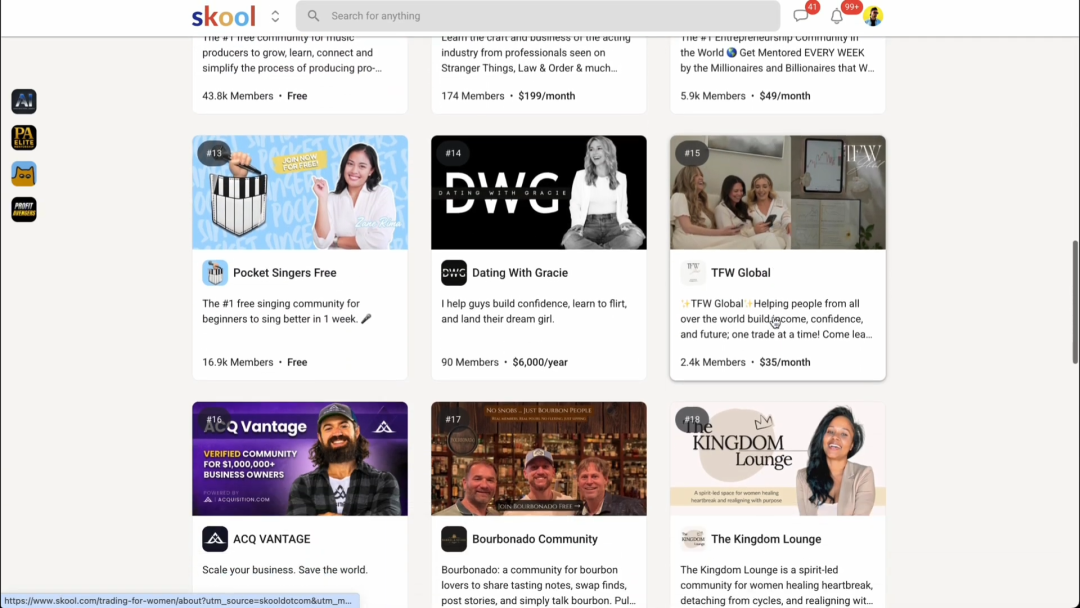The width and height of the screenshot is (1080, 608).
Task: Click 'Scale your business. Save the world.' text
Action: [x=285, y=570]
